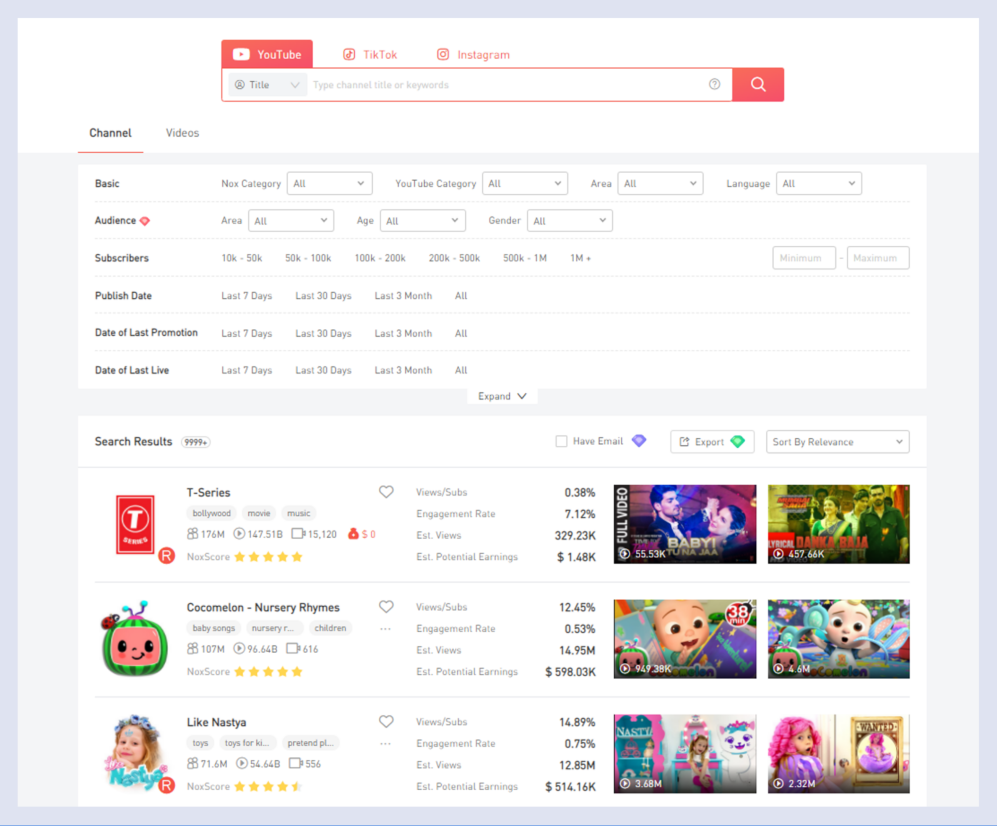Open the Title search type dropdown
Viewport: 997px width, 826px height.
coord(267,85)
